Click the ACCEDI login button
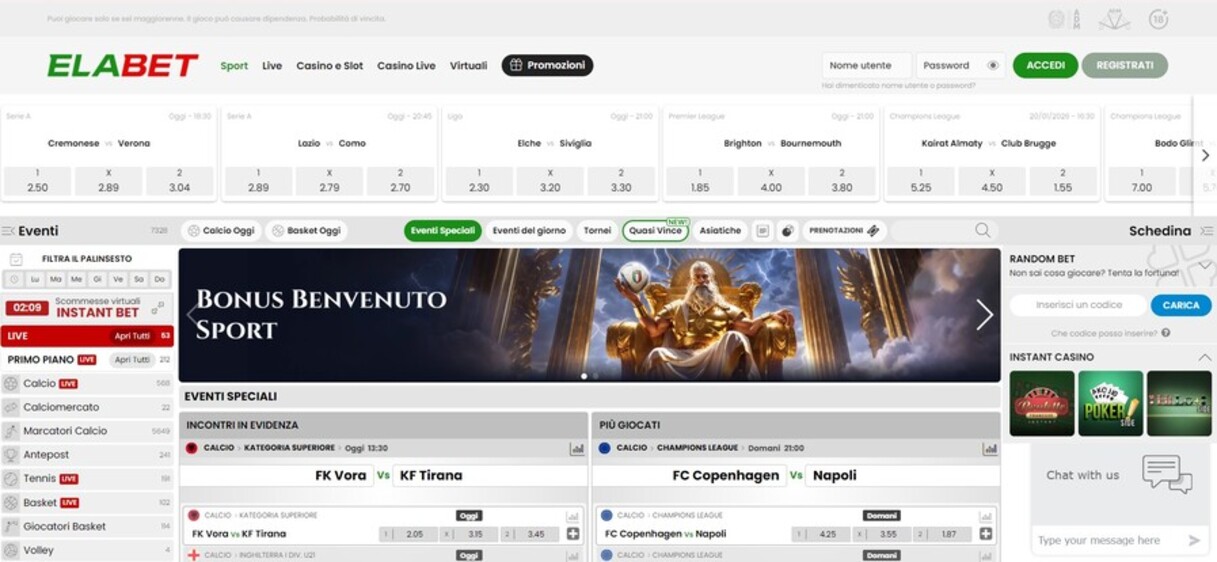This screenshot has height=562, width=1217. (x=1045, y=65)
